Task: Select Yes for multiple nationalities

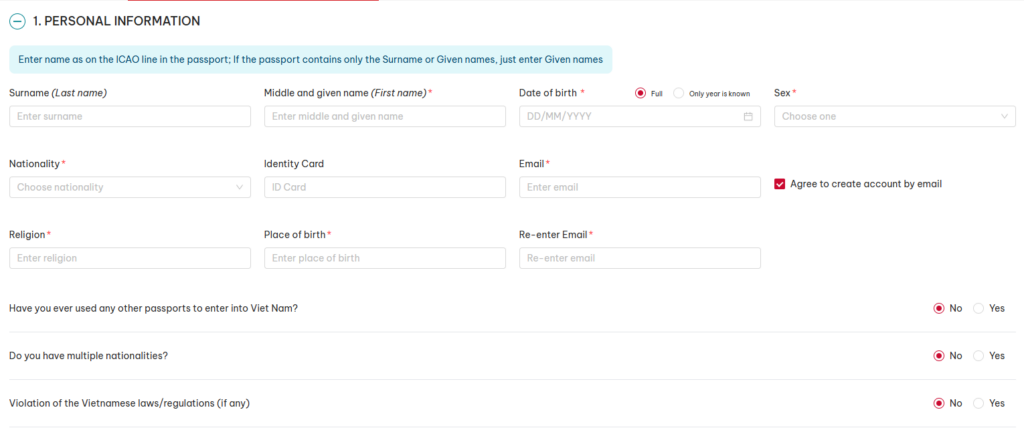Action: click(x=978, y=356)
